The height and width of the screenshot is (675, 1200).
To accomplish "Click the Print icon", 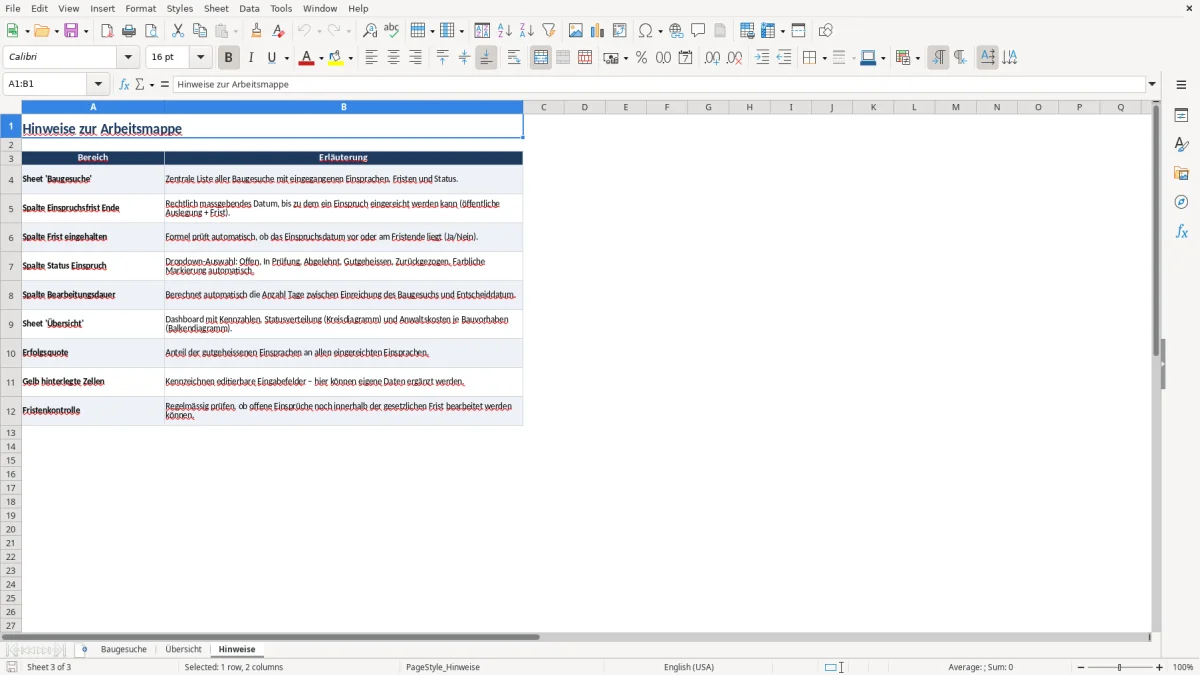I will [129, 31].
